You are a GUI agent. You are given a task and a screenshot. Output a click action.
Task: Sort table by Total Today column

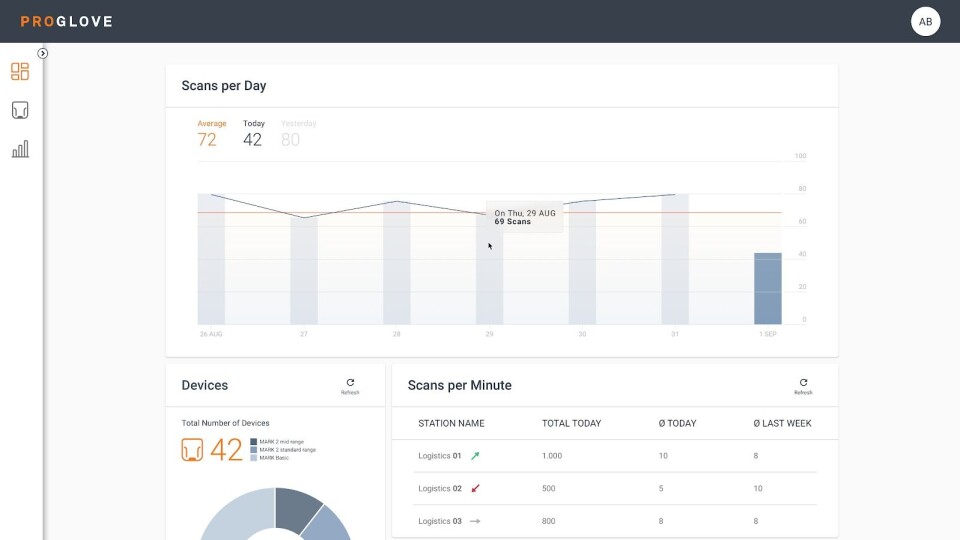point(571,423)
